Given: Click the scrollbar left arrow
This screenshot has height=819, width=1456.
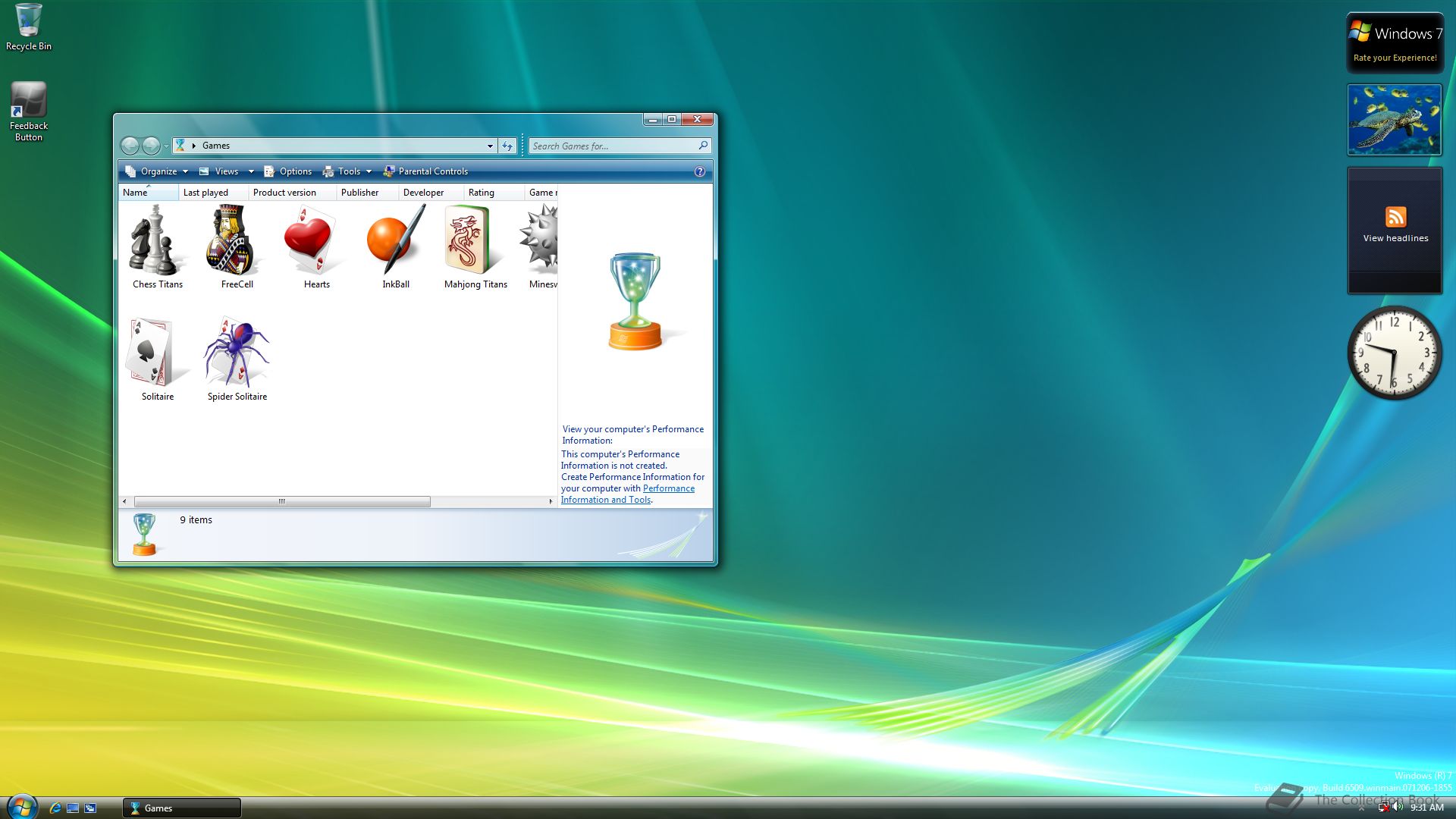Looking at the screenshot, I should [124, 501].
